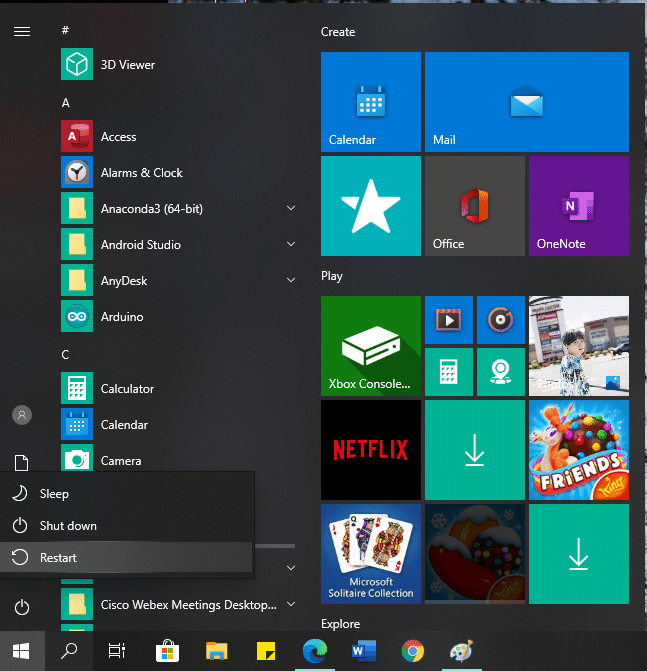647x671 pixels.
Task: Open the user account icon
Action: (x=22, y=415)
